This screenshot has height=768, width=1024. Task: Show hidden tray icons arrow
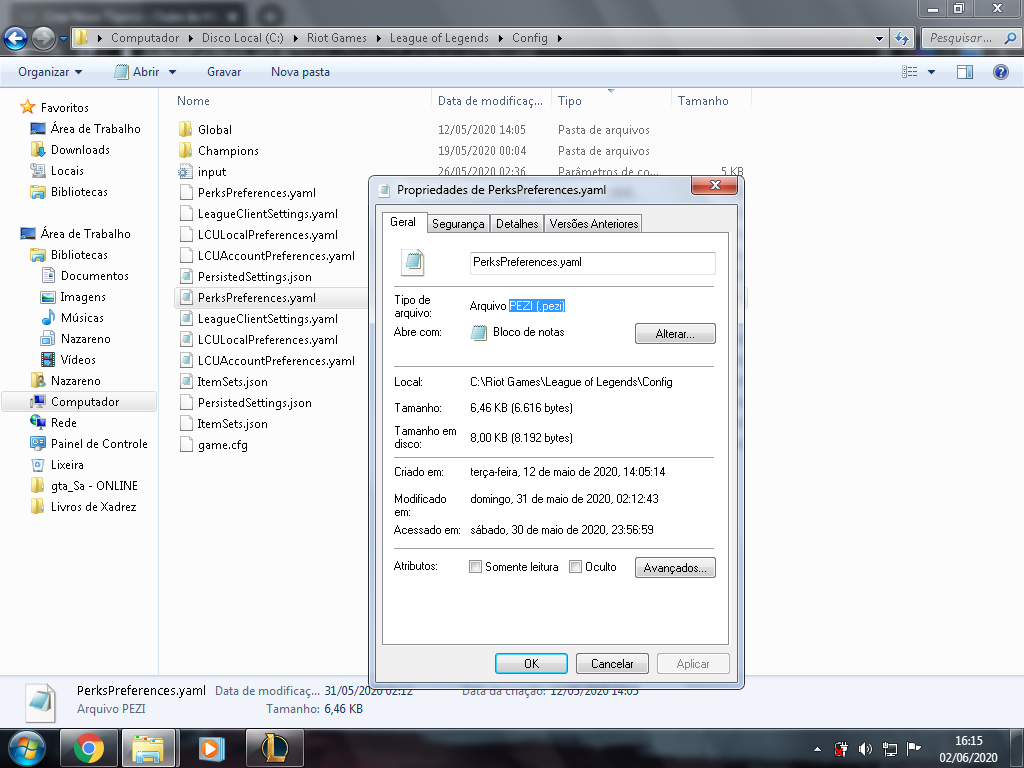coord(818,749)
